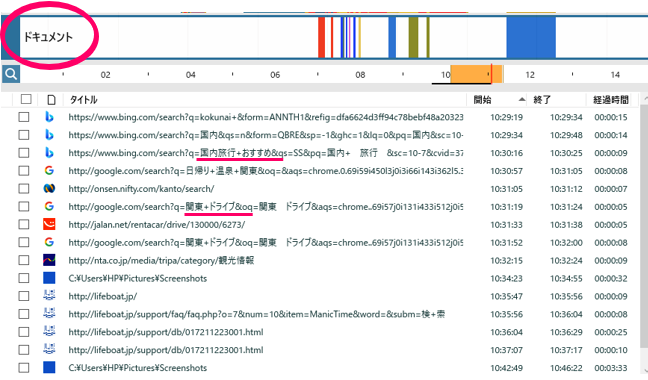Click sort arrow next to 開始 header
Screen dimensions: 648x380
[x=522, y=100]
